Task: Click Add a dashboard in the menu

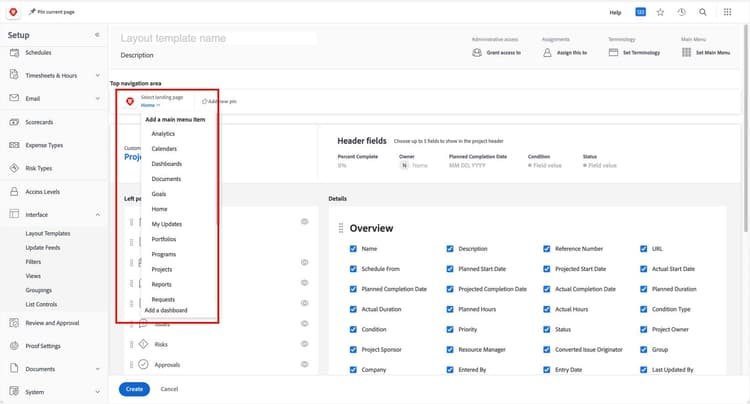Action: (x=166, y=310)
